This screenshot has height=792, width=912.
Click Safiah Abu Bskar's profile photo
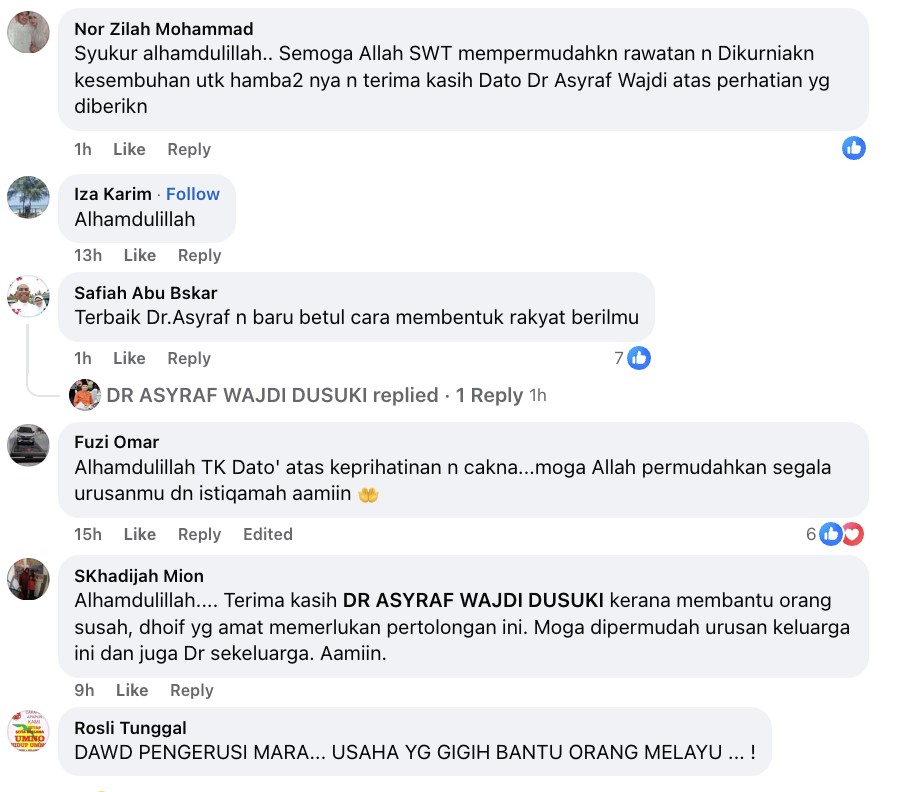[28, 296]
